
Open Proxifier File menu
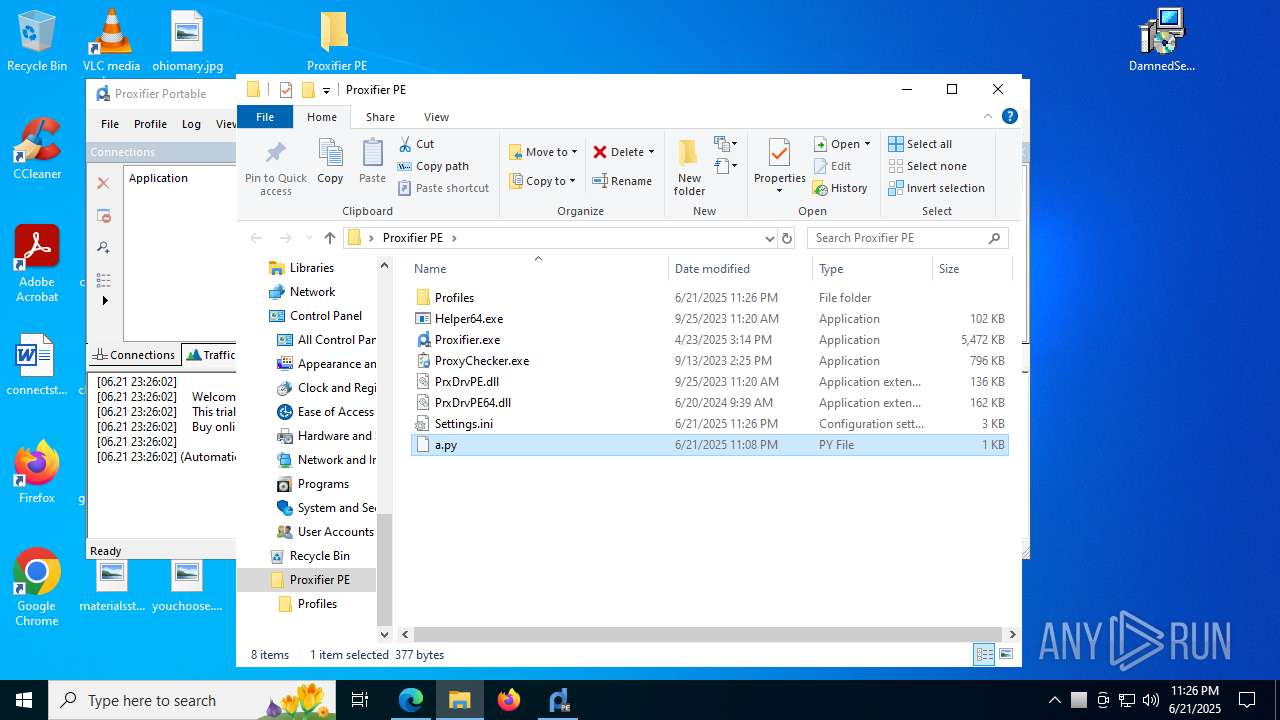(x=110, y=124)
